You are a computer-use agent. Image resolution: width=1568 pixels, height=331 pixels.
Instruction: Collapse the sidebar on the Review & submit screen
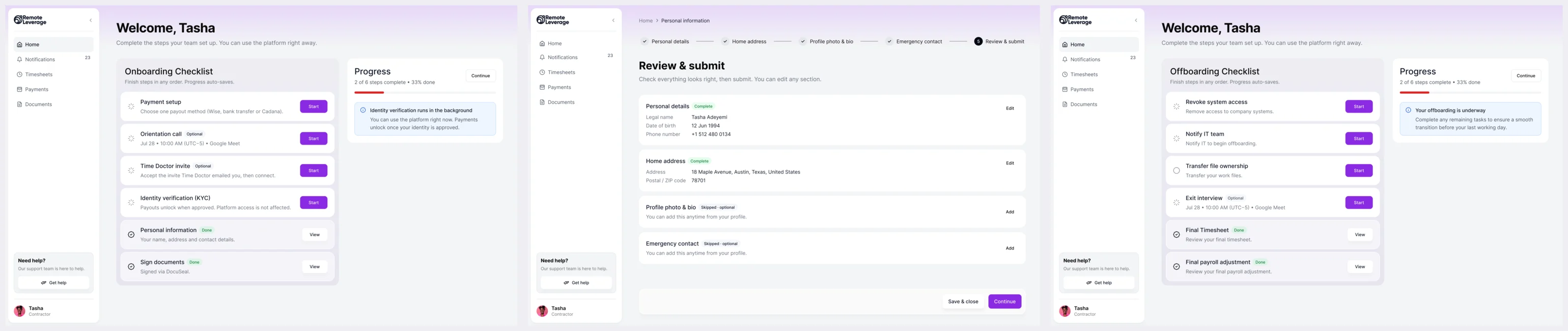[613, 20]
